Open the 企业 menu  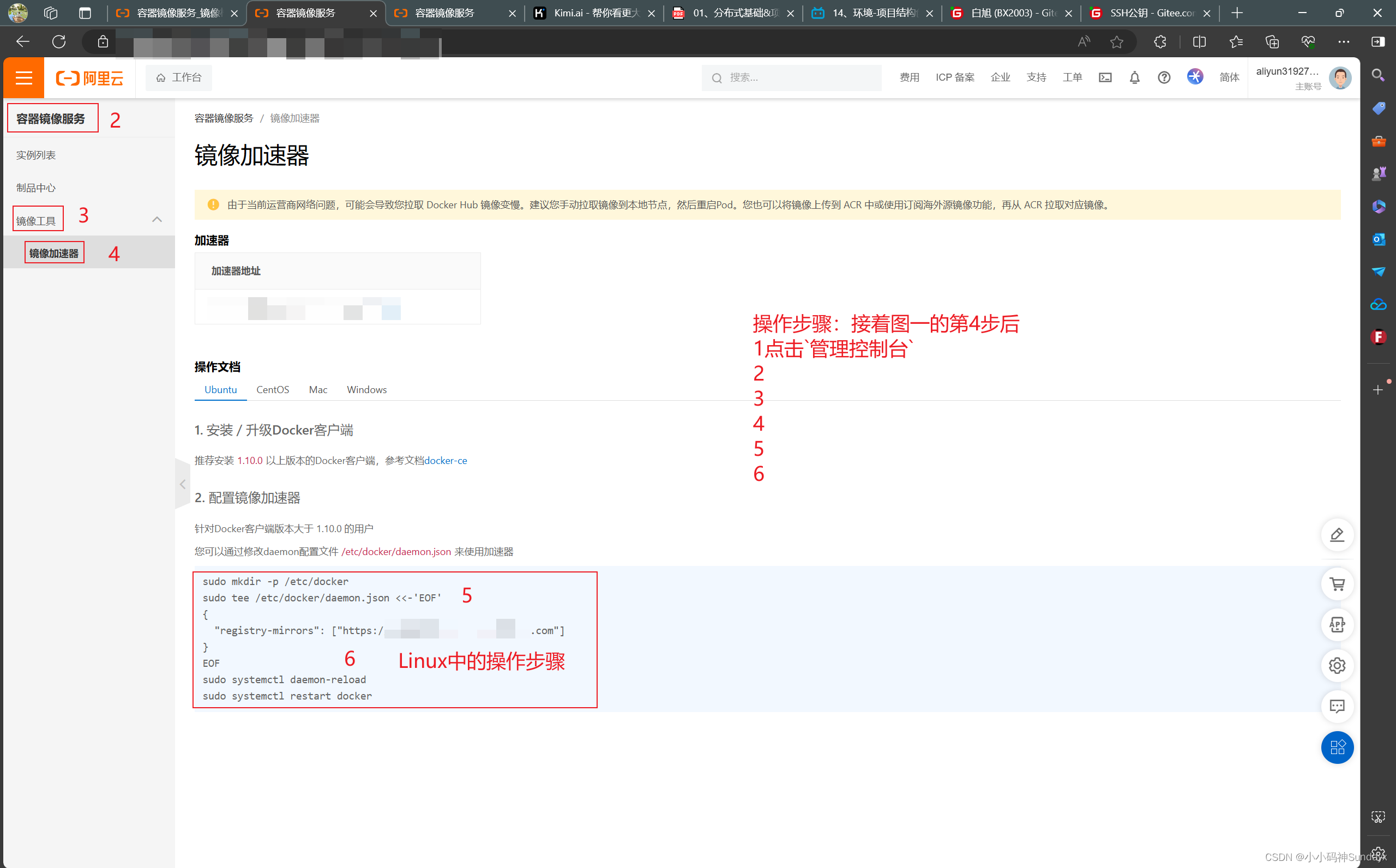1001,77
